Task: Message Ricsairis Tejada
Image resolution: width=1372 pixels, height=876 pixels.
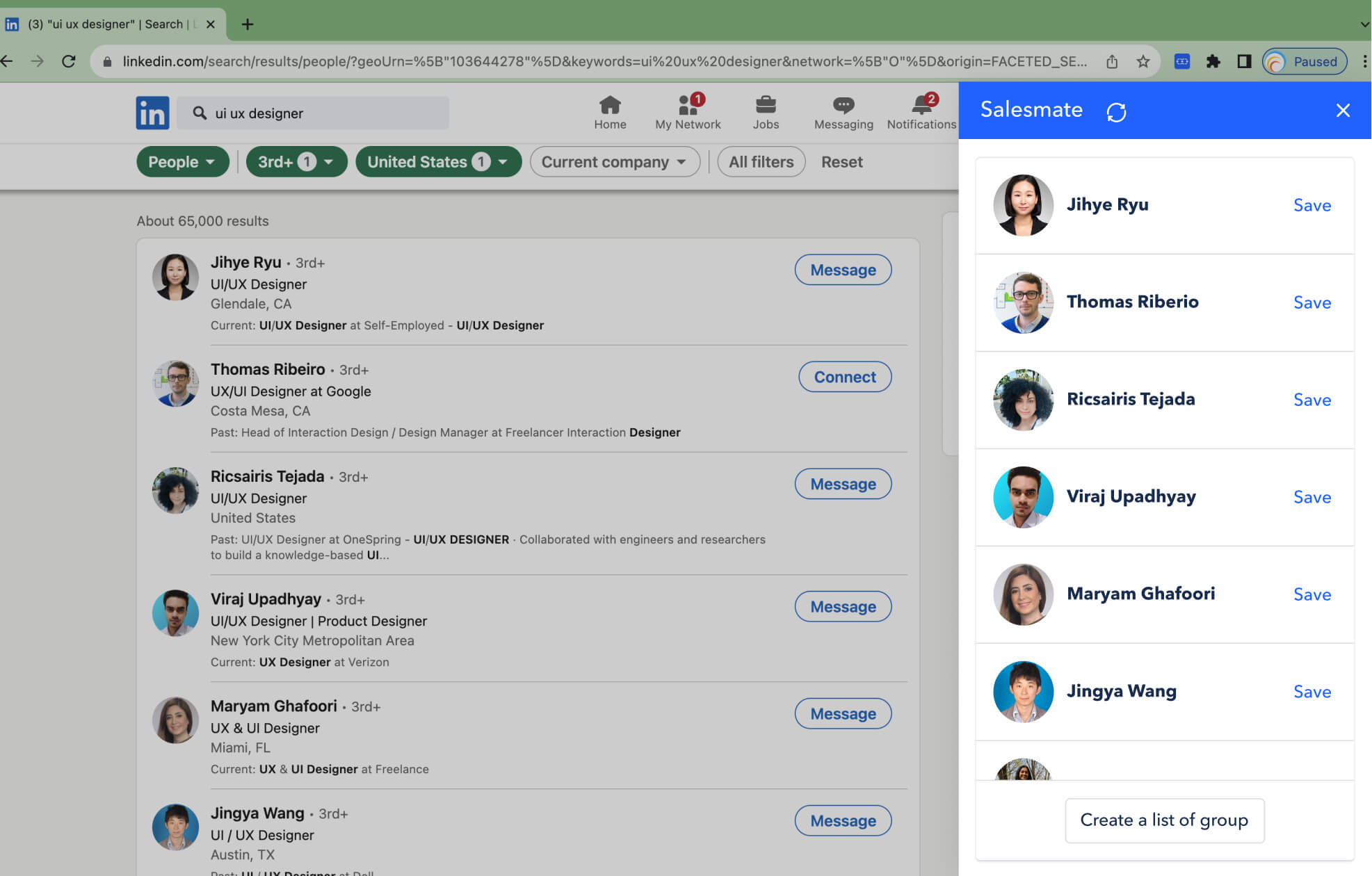Action: pos(843,484)
